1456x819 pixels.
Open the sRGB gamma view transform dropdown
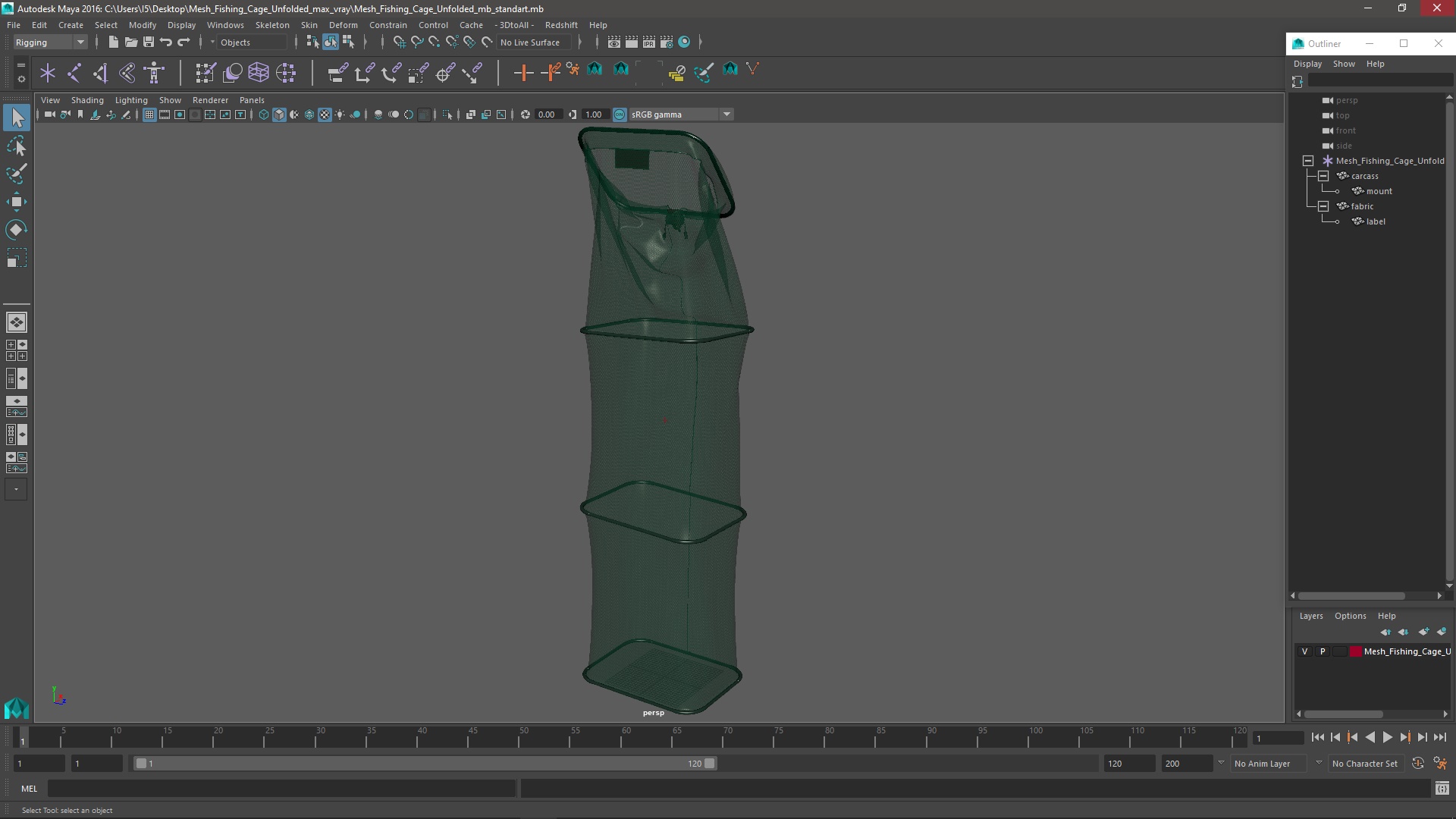(x=680, y=115)
